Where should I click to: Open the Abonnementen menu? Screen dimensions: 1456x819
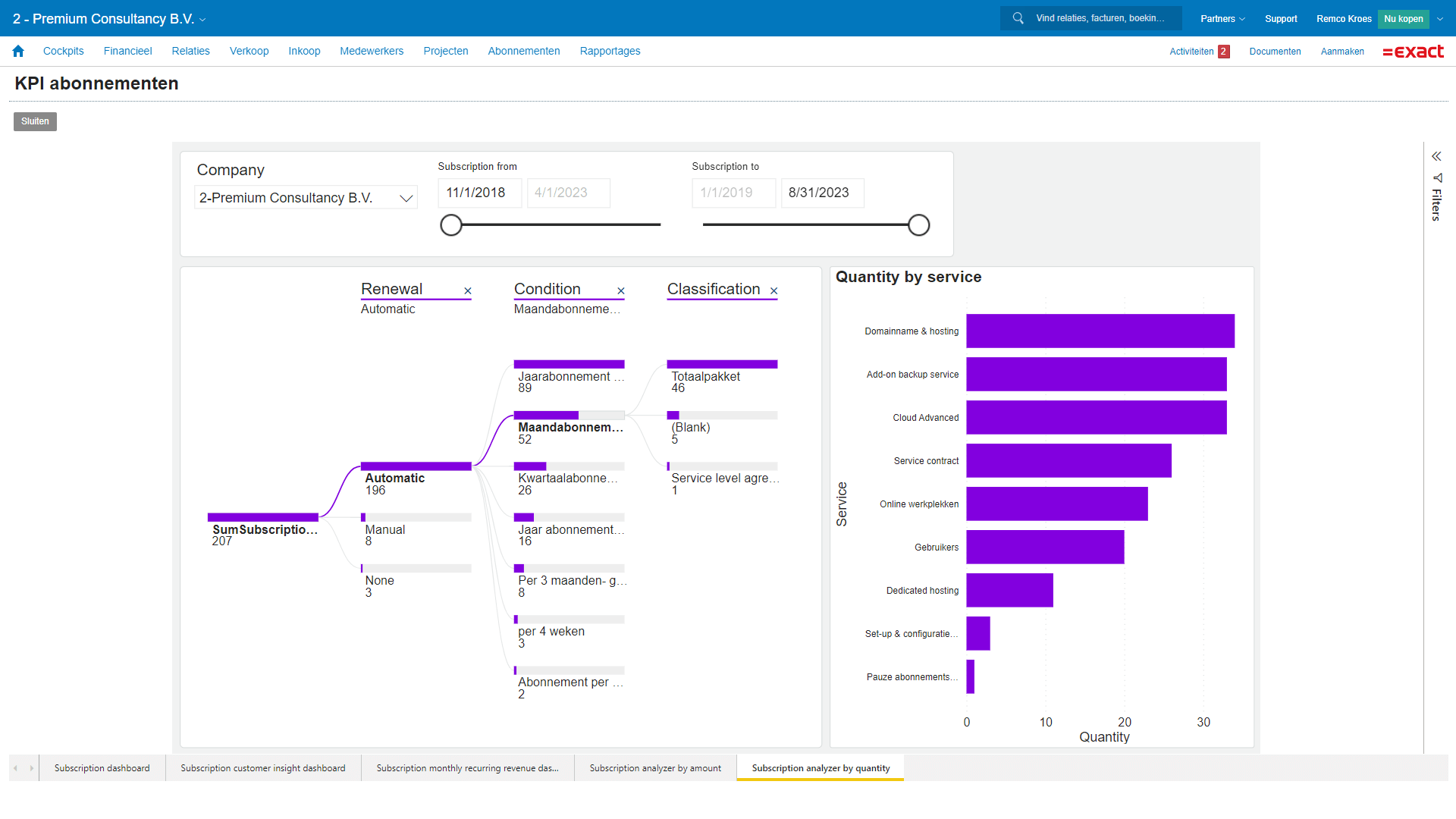523,51
